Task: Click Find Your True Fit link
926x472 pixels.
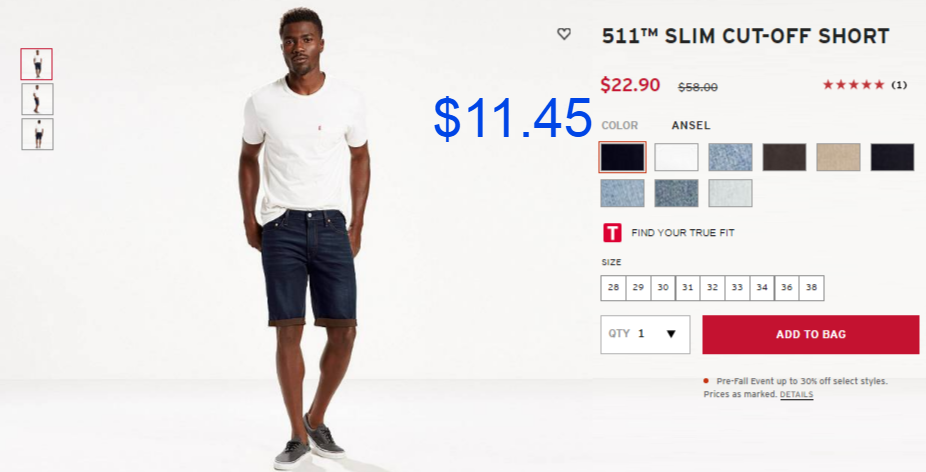Action: pos(683,233)
